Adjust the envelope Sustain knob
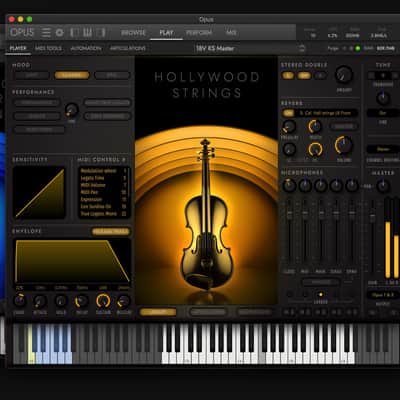 click(x=103, y=301)
